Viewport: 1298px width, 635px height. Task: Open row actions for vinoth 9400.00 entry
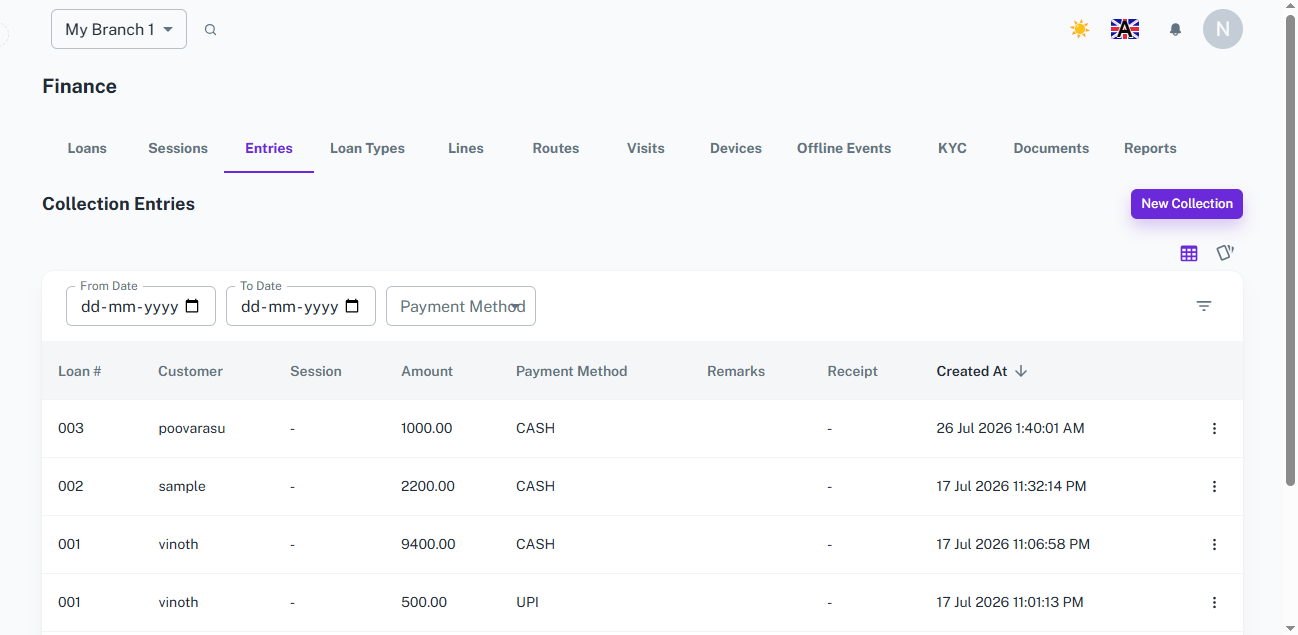click(1215, 544)
